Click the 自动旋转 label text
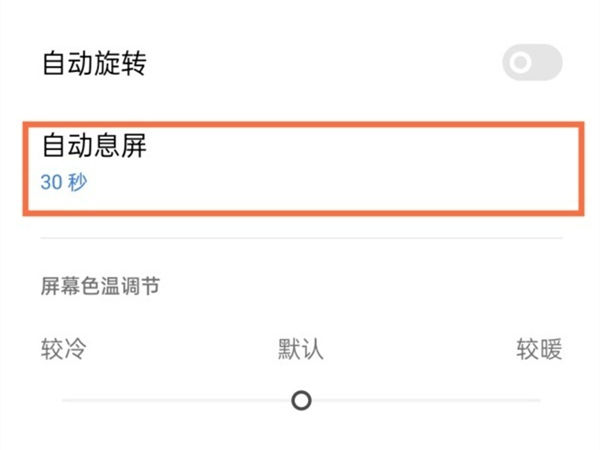 (x=94, y=63)
